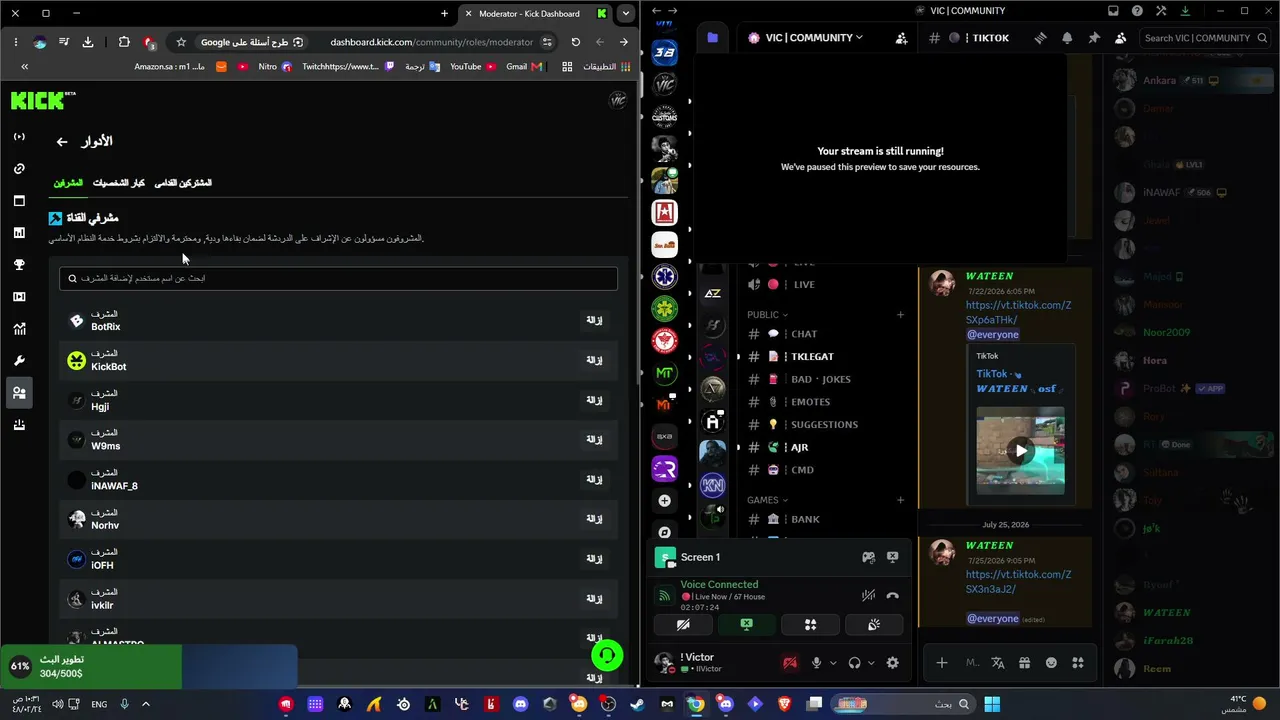Open the analytics bar chart icon in Kick sidebar
Image resolution: width=1280 pixels, height=720 pixels.
click(19, 233)
